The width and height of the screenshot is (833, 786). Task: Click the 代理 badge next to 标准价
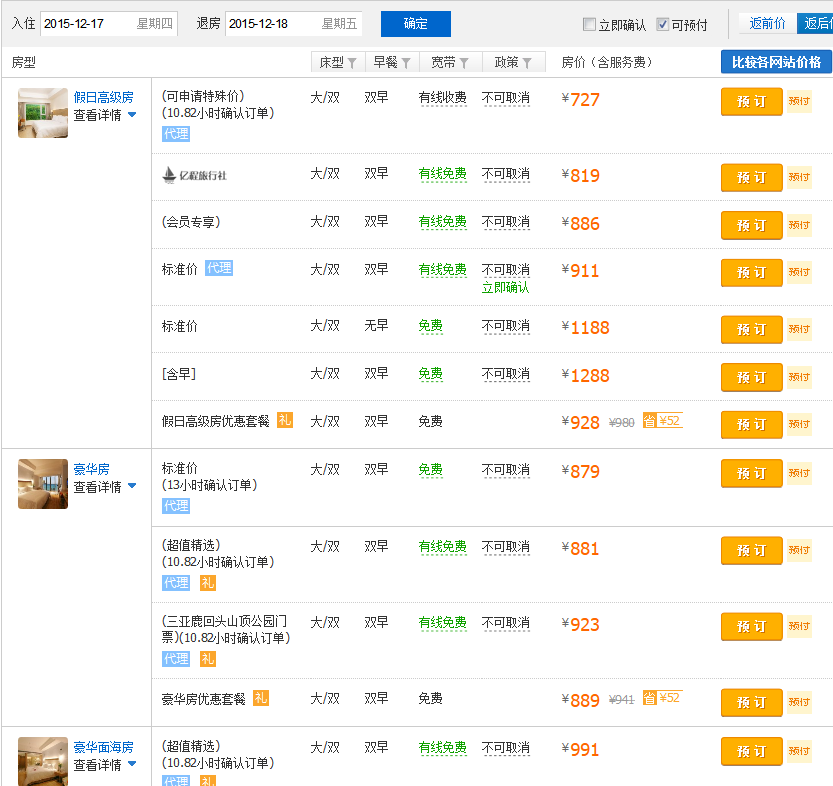(219, 268)
